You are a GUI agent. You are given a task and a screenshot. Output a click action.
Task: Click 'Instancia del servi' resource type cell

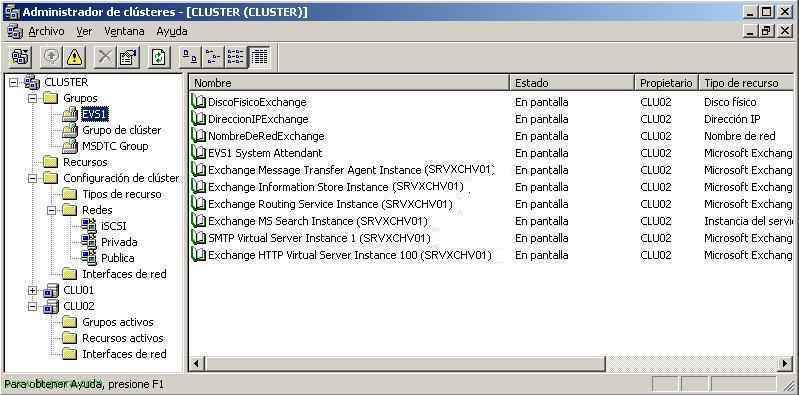748,221
